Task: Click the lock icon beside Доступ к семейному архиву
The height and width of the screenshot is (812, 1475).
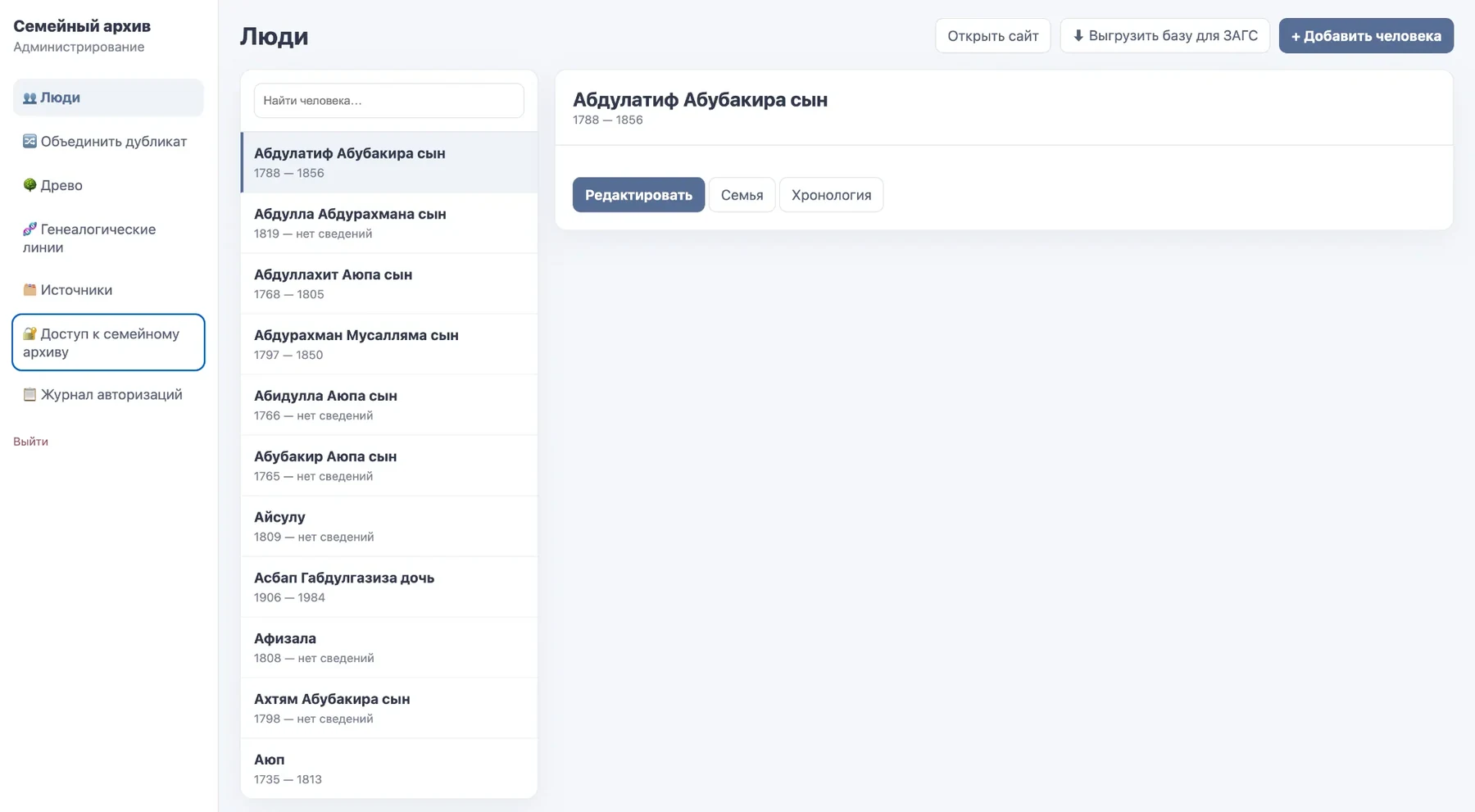Action: coord(29,333)
